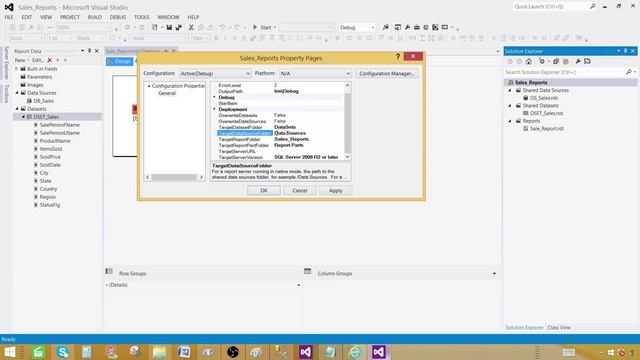Click the Show All Files icon in Solution Explorer
640x360 pixels.
[565, 61]
